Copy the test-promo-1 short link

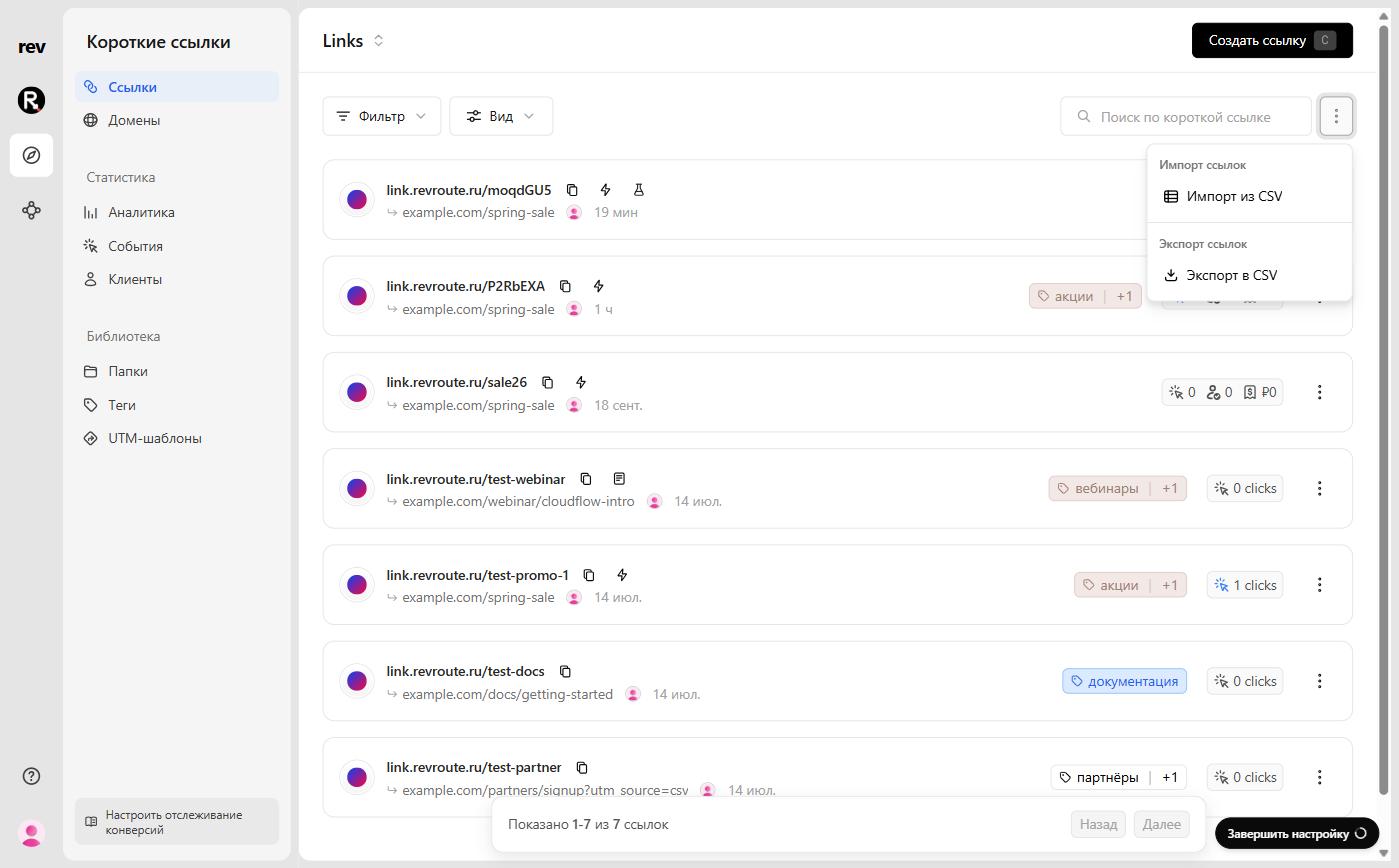(x=589, y=575)
